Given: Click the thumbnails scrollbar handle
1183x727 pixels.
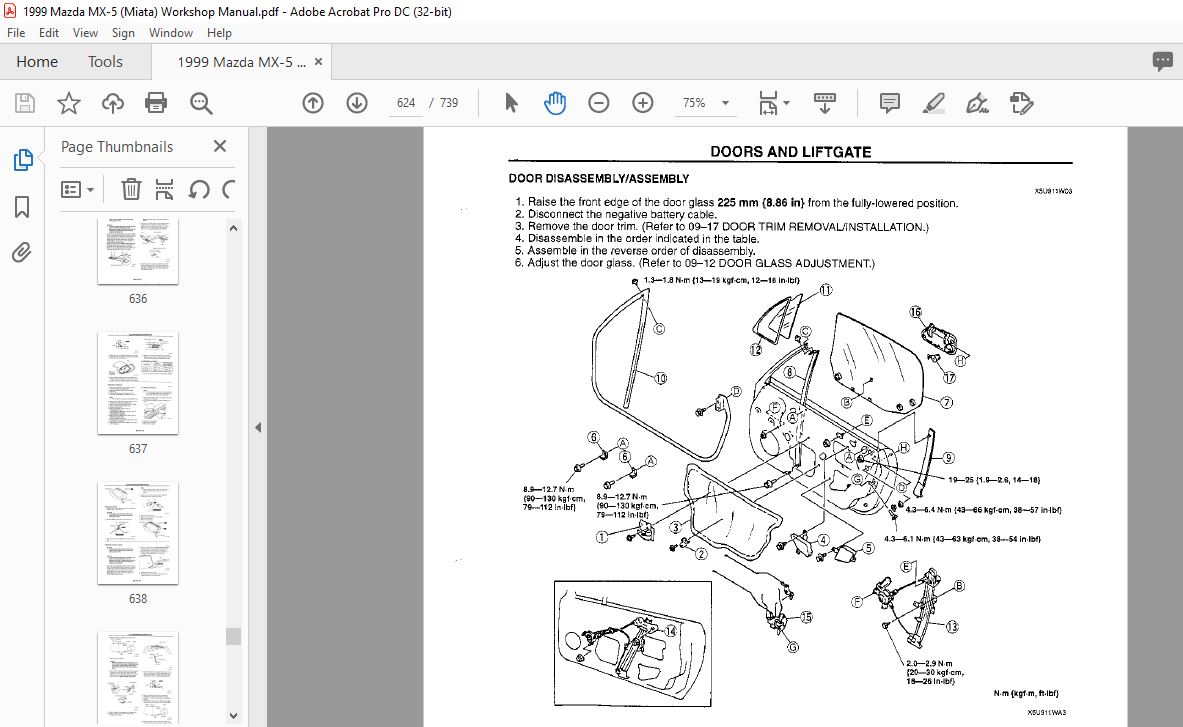Looking at the screenshot, I should [x=234, y=637].
